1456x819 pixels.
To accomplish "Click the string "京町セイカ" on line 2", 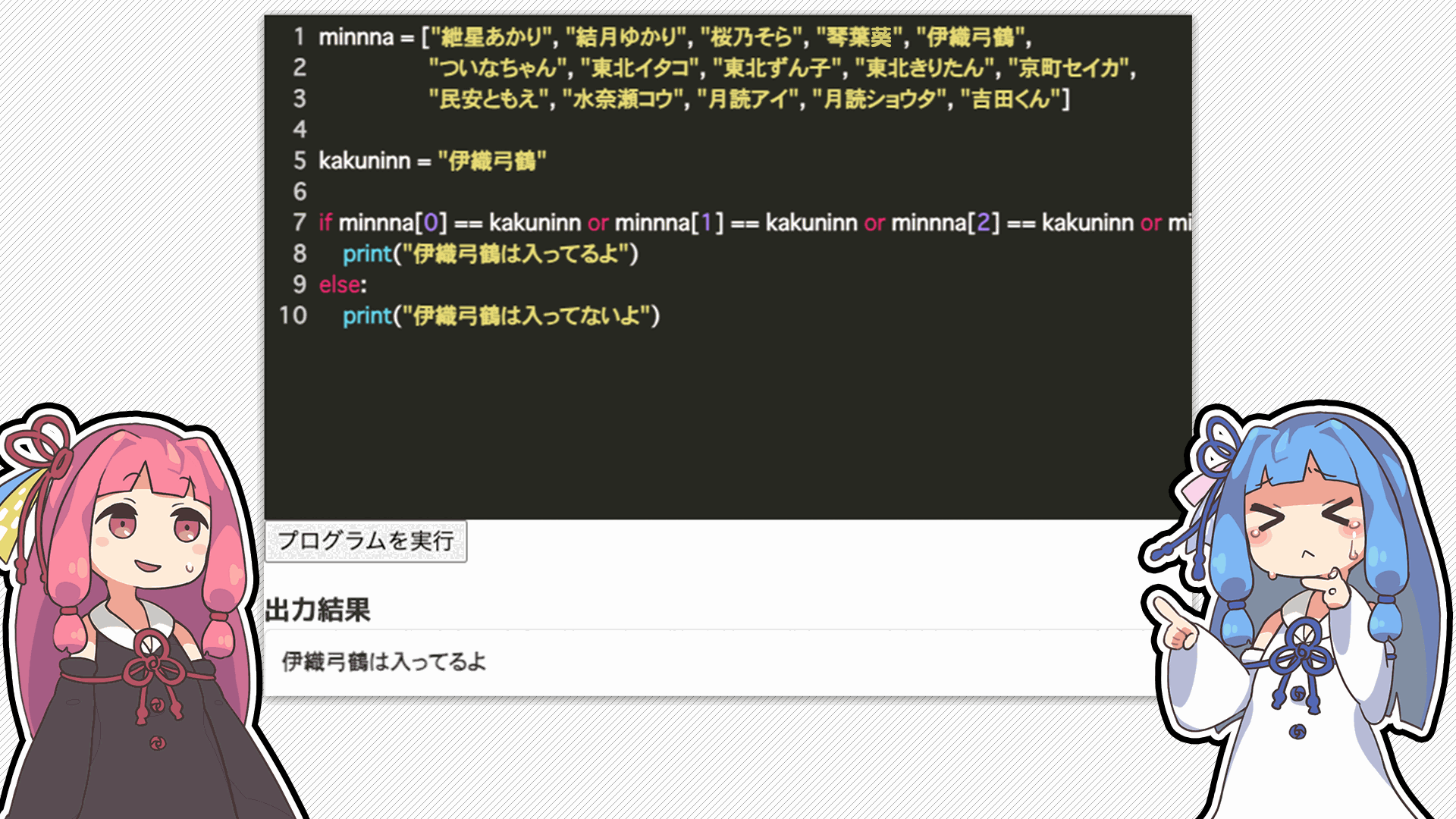I will (1068, 67).
